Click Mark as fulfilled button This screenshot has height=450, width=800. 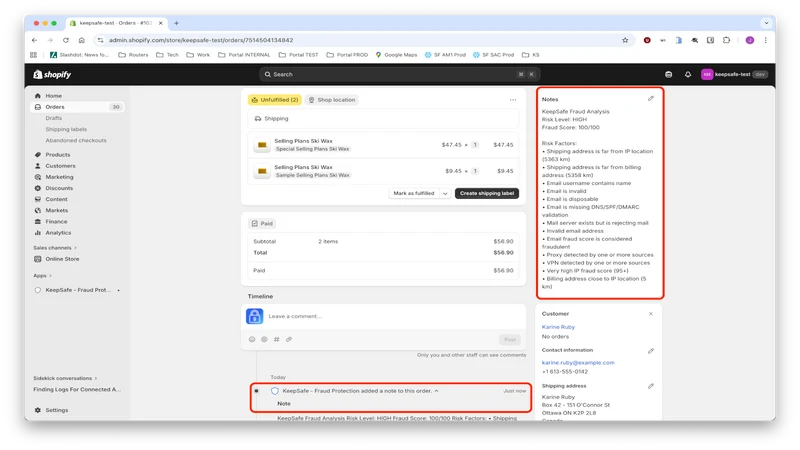tap(414, 193)
